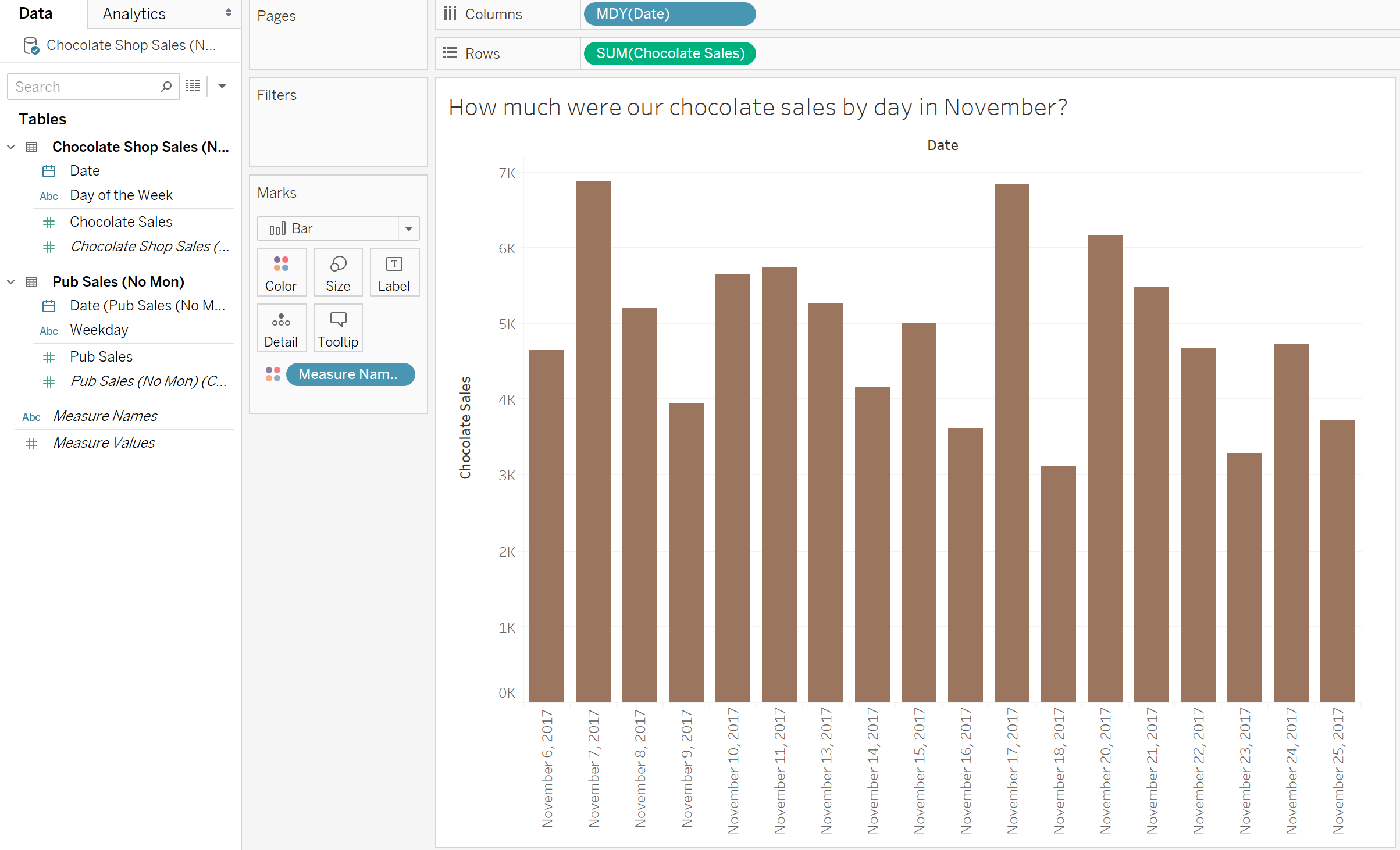Open the Tooltip marks card
Image resolution: width=1400 pixels, height=850 pixels.
[338, 328]
